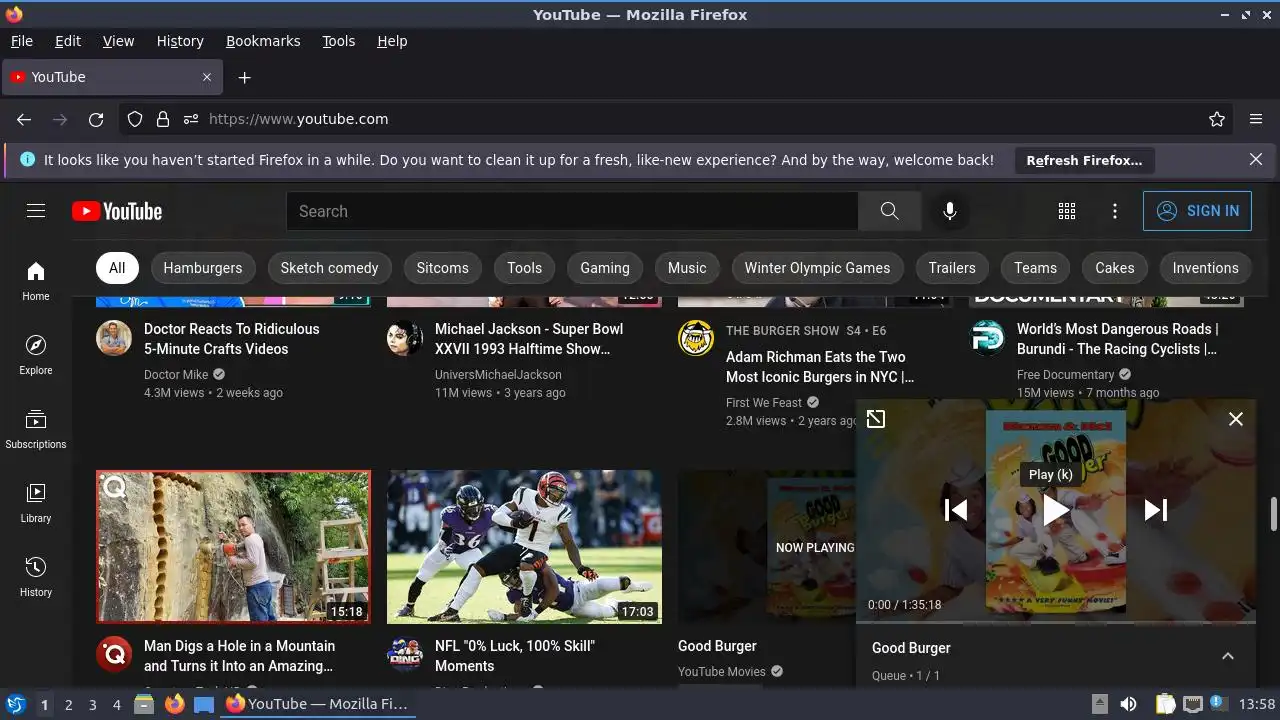Screen dimensions: 1280x720
Task: Open World's Most Dangerous Roads title
Action: (1117, 339)
